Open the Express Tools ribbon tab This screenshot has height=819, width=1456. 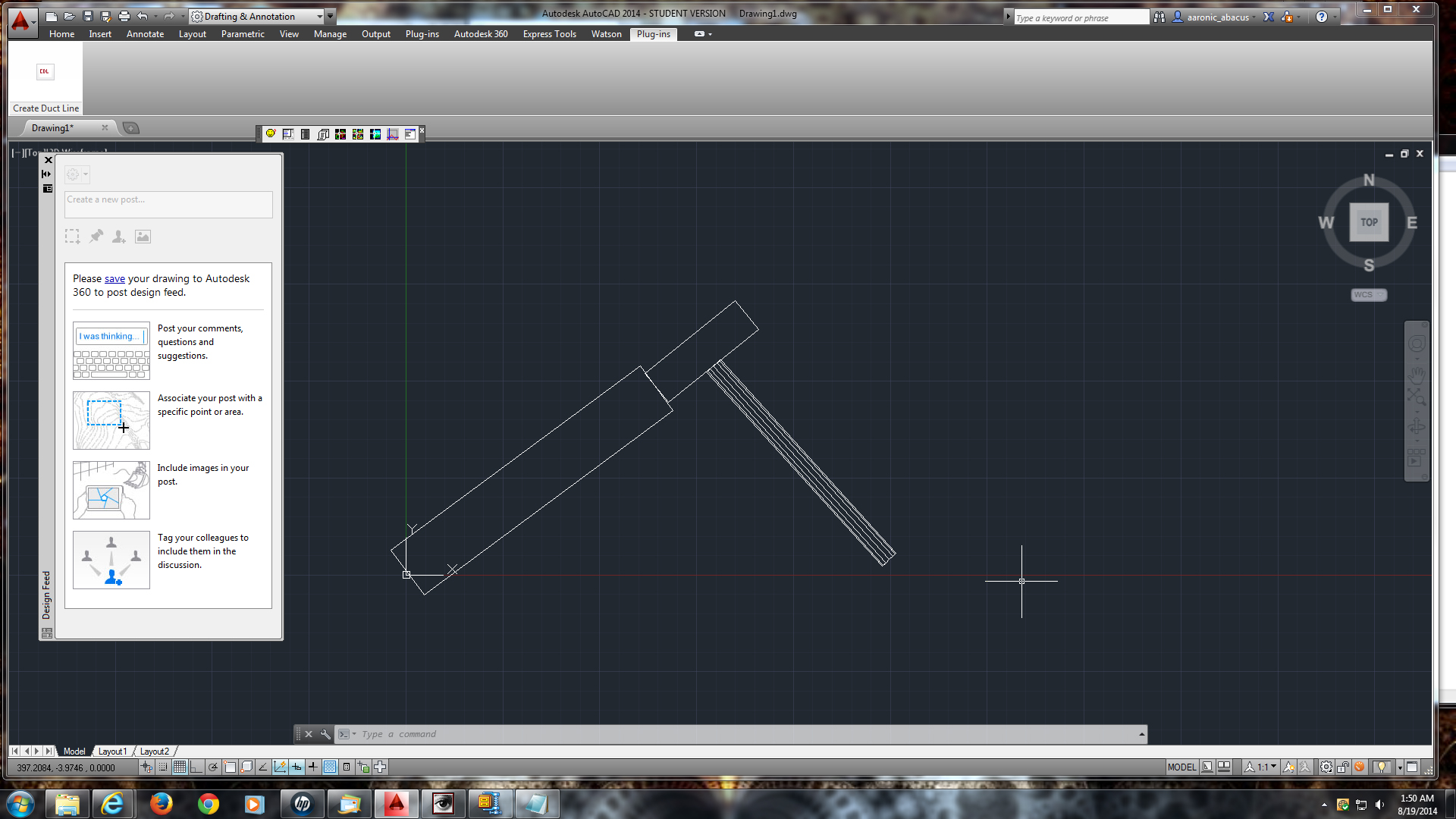point(549,34)
